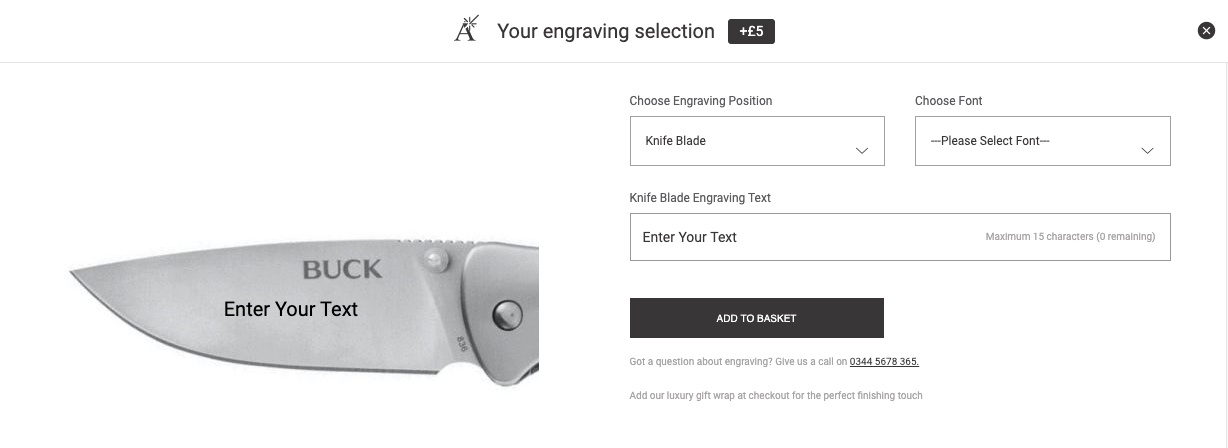
Task: Click the engraving letter A icon
Action: pyautogui.click(x=466, y=30)
